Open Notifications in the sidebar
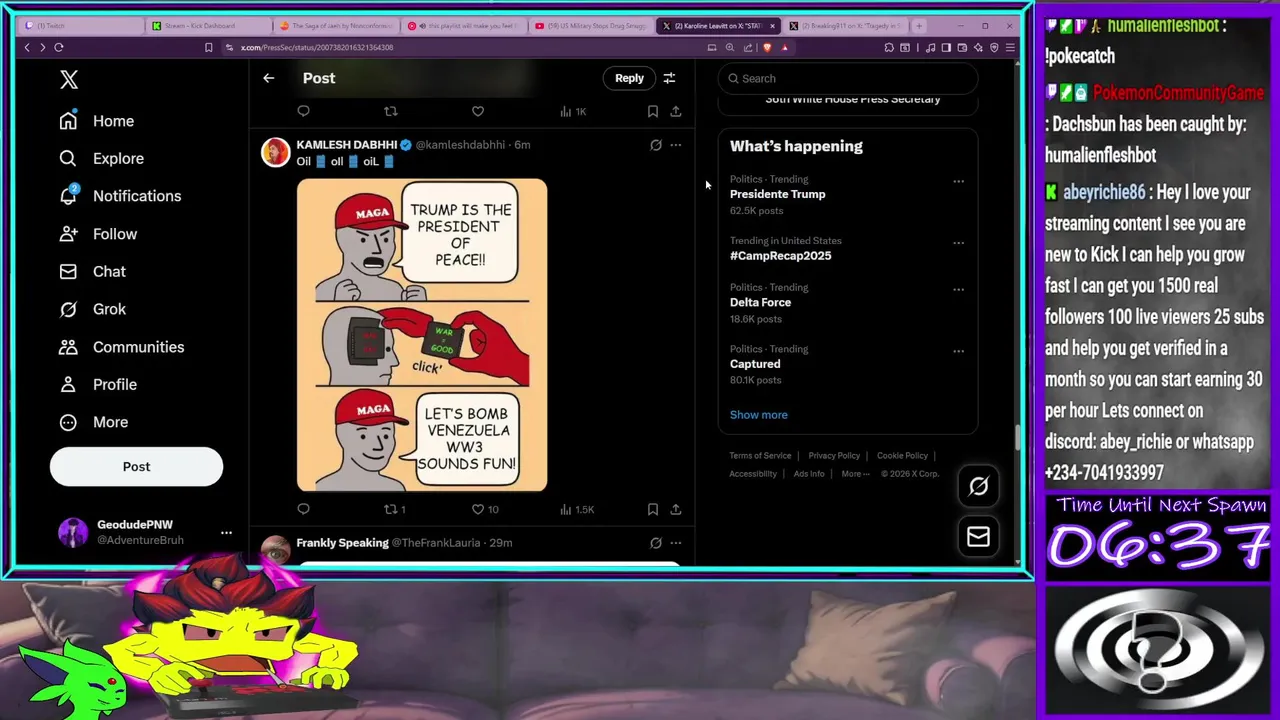The width and height of the screenshot is (1280, 720). point(120,196)
